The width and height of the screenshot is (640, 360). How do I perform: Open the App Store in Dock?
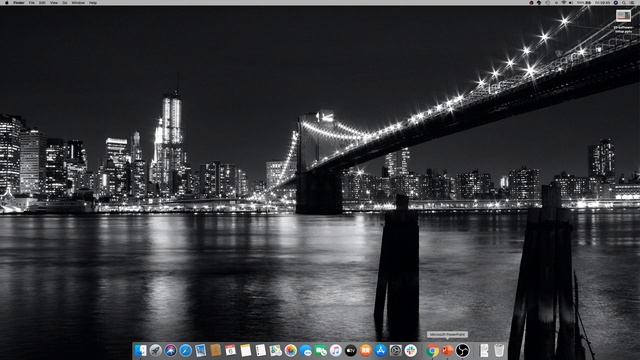(380, 350)
